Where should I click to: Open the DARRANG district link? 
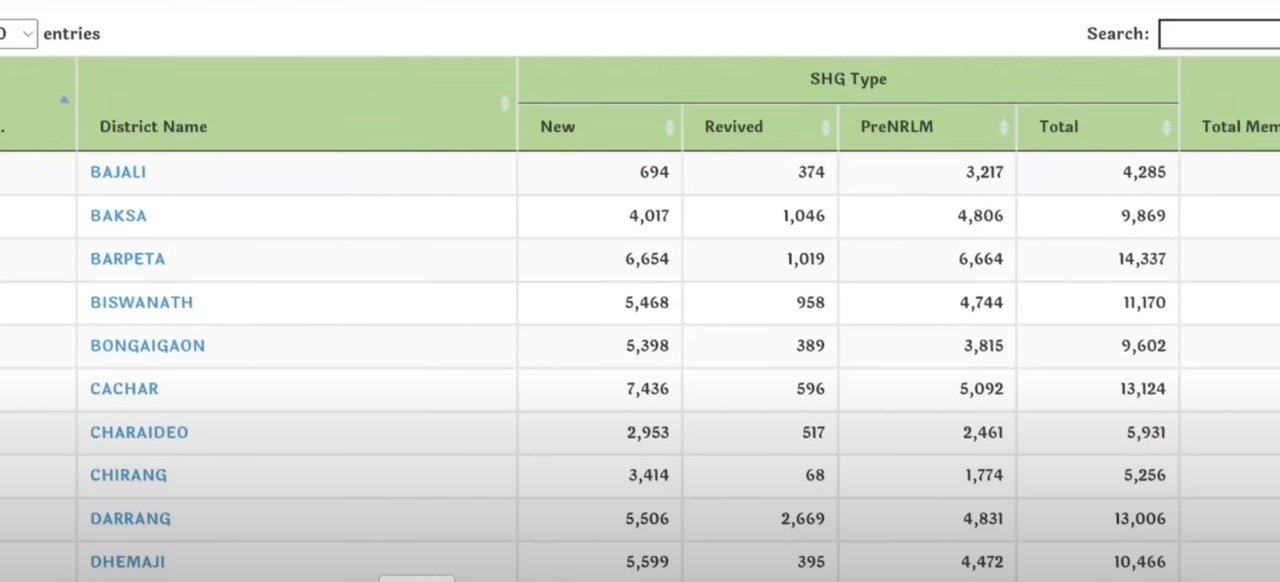tap(131, 519)
